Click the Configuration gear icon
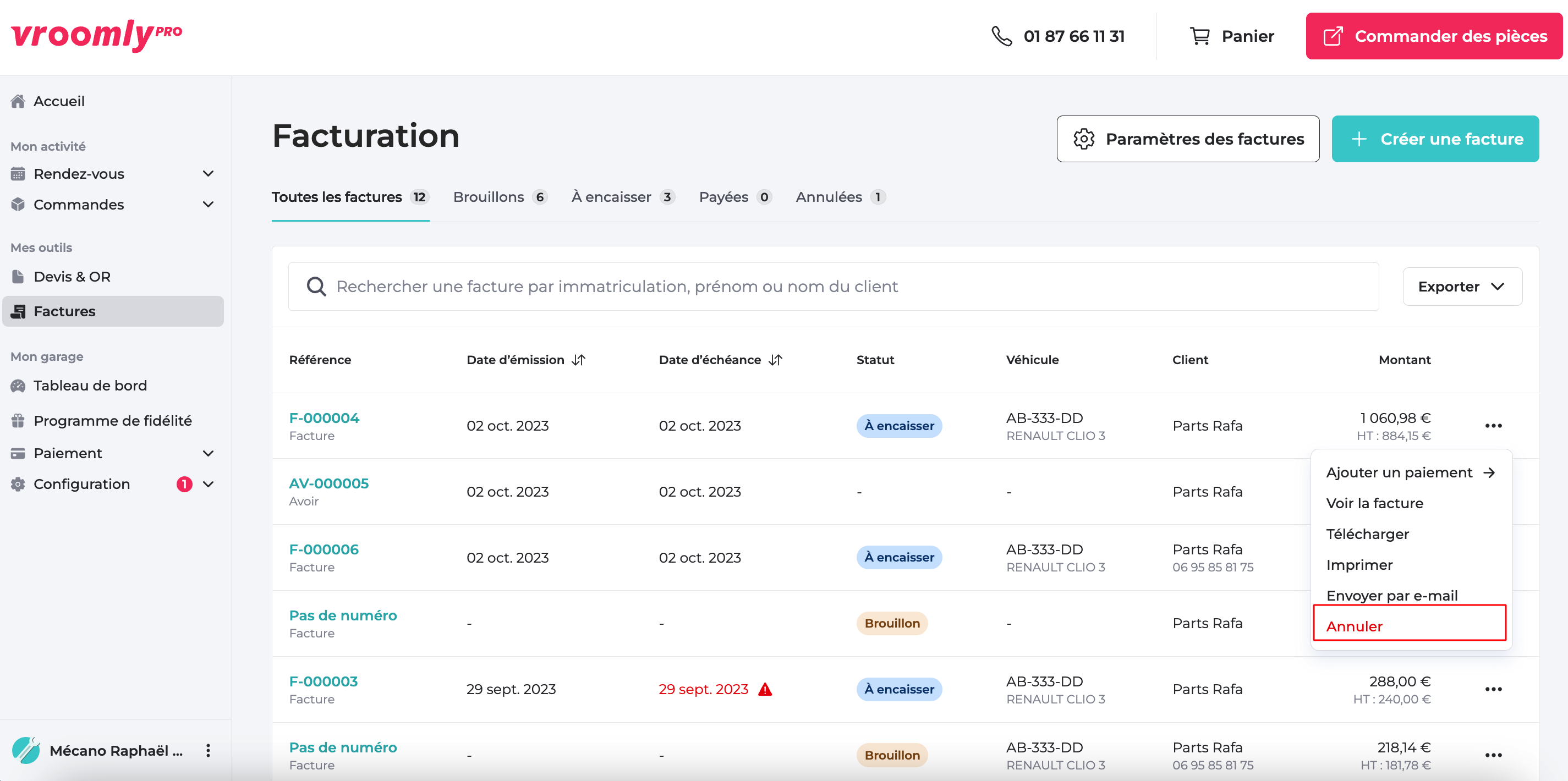Viewport: 1568px width, 781px height. pos(18,485)
